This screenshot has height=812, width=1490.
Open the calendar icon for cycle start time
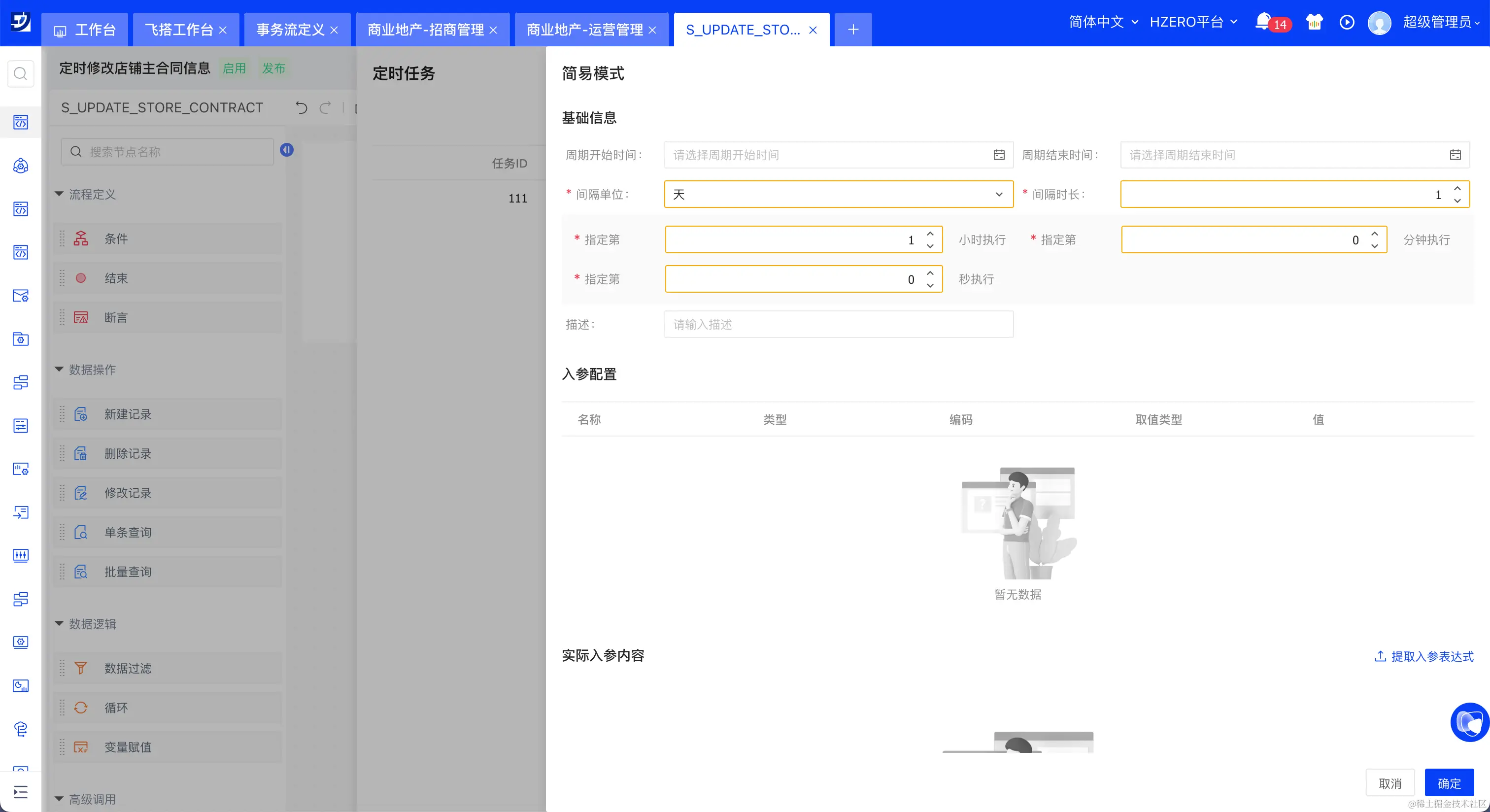tap(999, 155)
